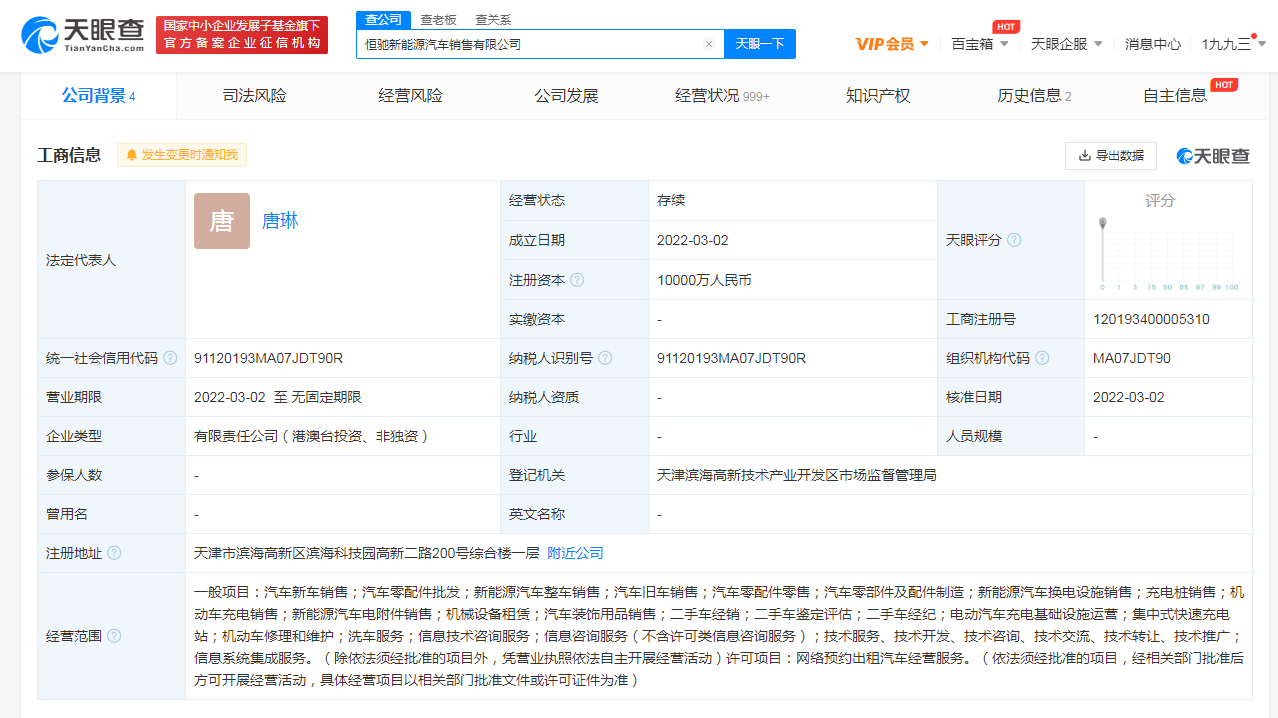The height and width of the screenshot is (718, 1278).
Task: Click the 天眼查 logo beside the export button
Action: [1213, 156]
